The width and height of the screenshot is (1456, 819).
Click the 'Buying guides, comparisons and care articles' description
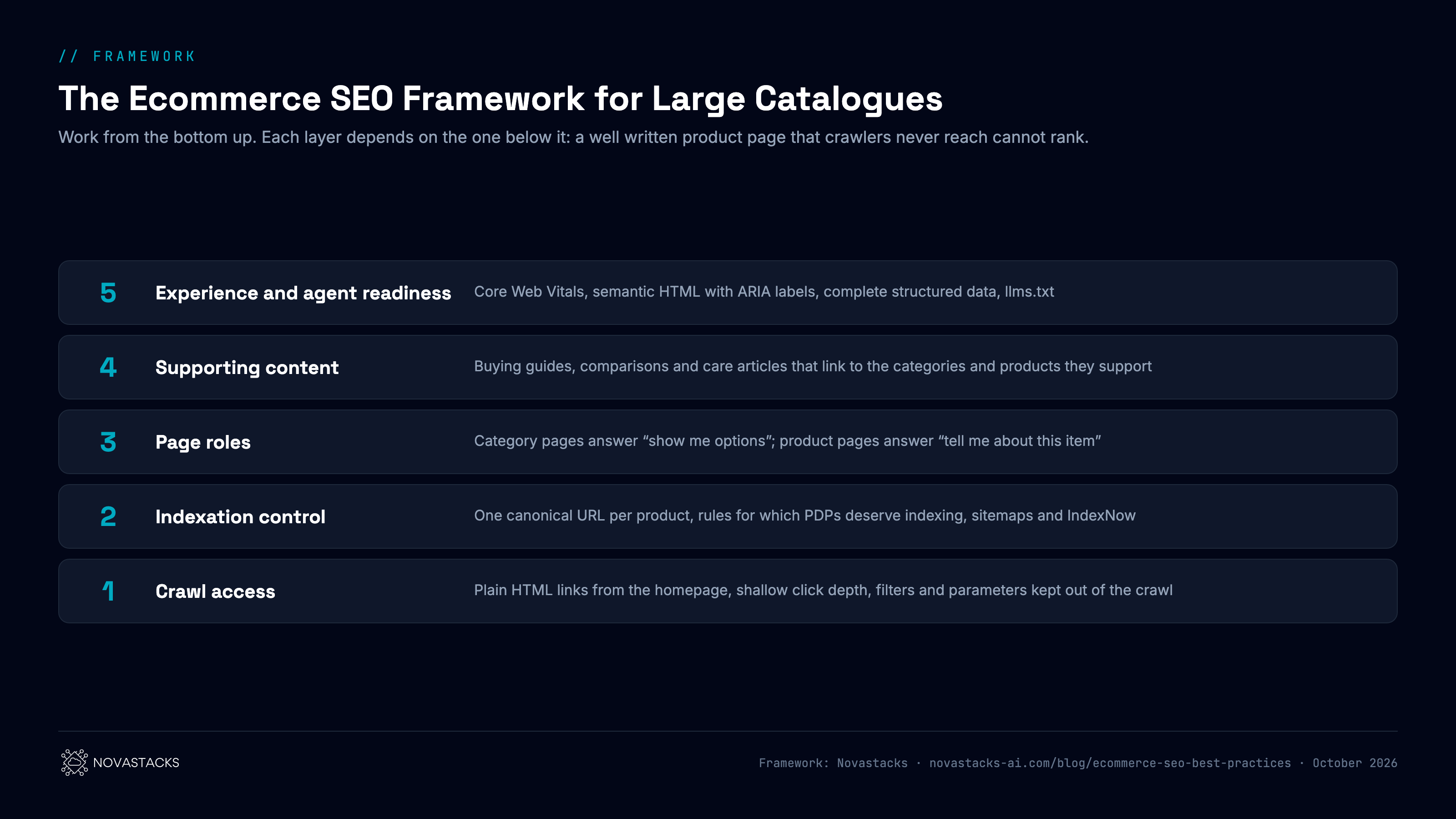(x=812, y=366)
